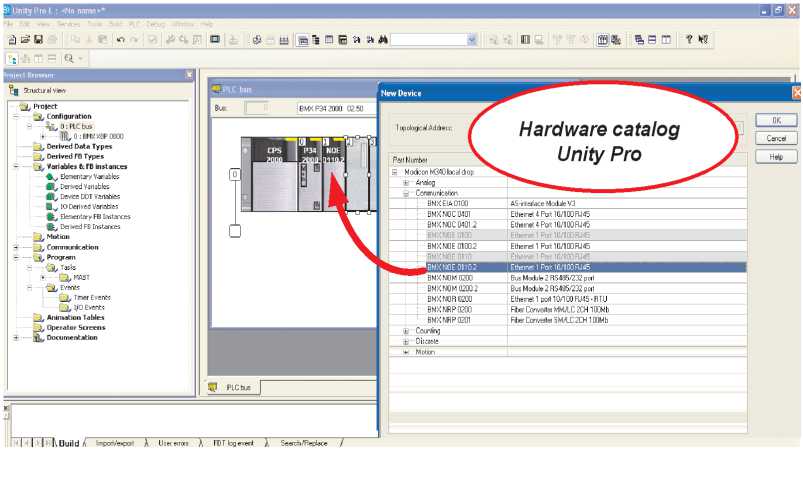Click the Structural view icon in Project Browser
Image resolution: width=803 pixels, height=481 pixels.
[x=14, y=90]
